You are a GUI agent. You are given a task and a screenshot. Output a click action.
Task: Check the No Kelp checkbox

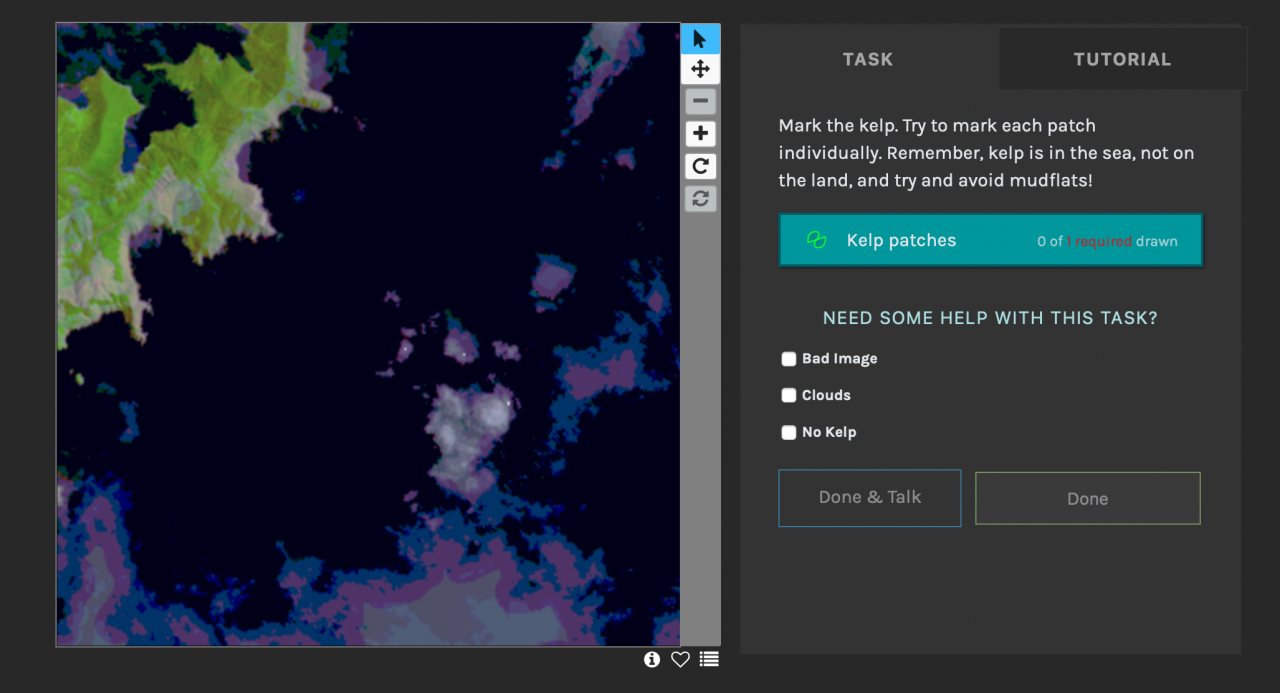pos(789,432)
